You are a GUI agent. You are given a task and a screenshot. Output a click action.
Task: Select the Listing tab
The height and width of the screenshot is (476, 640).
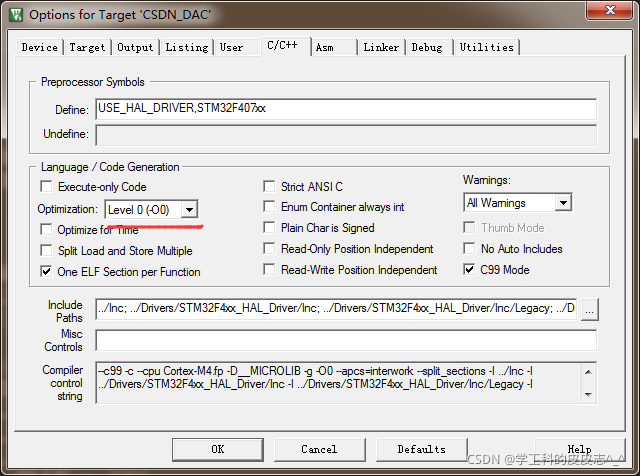(x=187, y=47)
